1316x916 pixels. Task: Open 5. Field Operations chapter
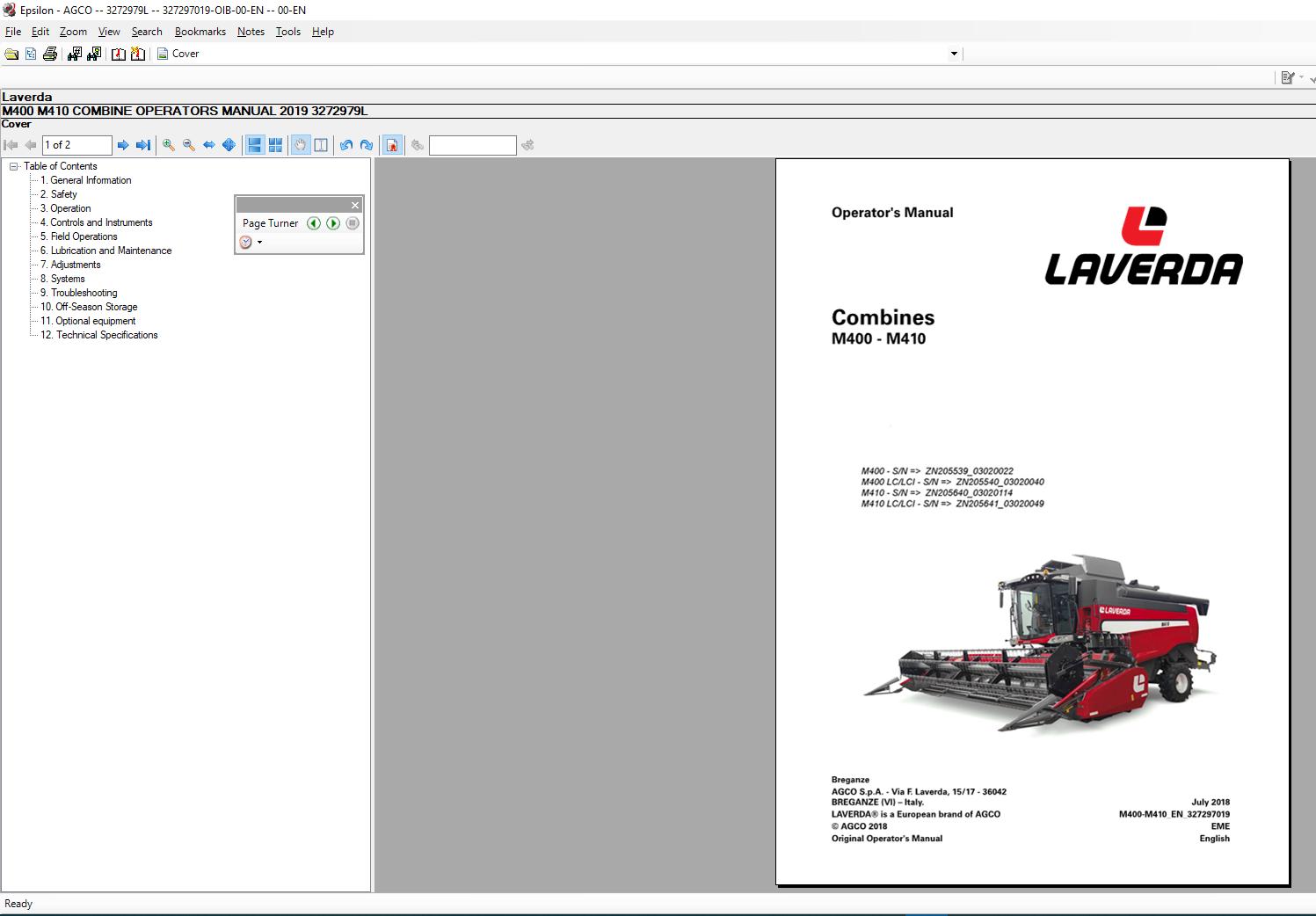click(x=79, y=236)
